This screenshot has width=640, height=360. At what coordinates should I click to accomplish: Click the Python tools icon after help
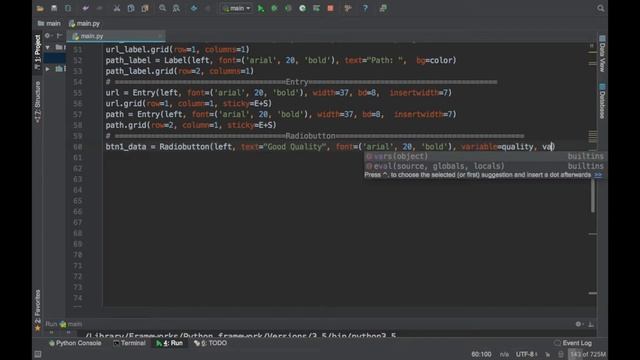tap(383, 8)
